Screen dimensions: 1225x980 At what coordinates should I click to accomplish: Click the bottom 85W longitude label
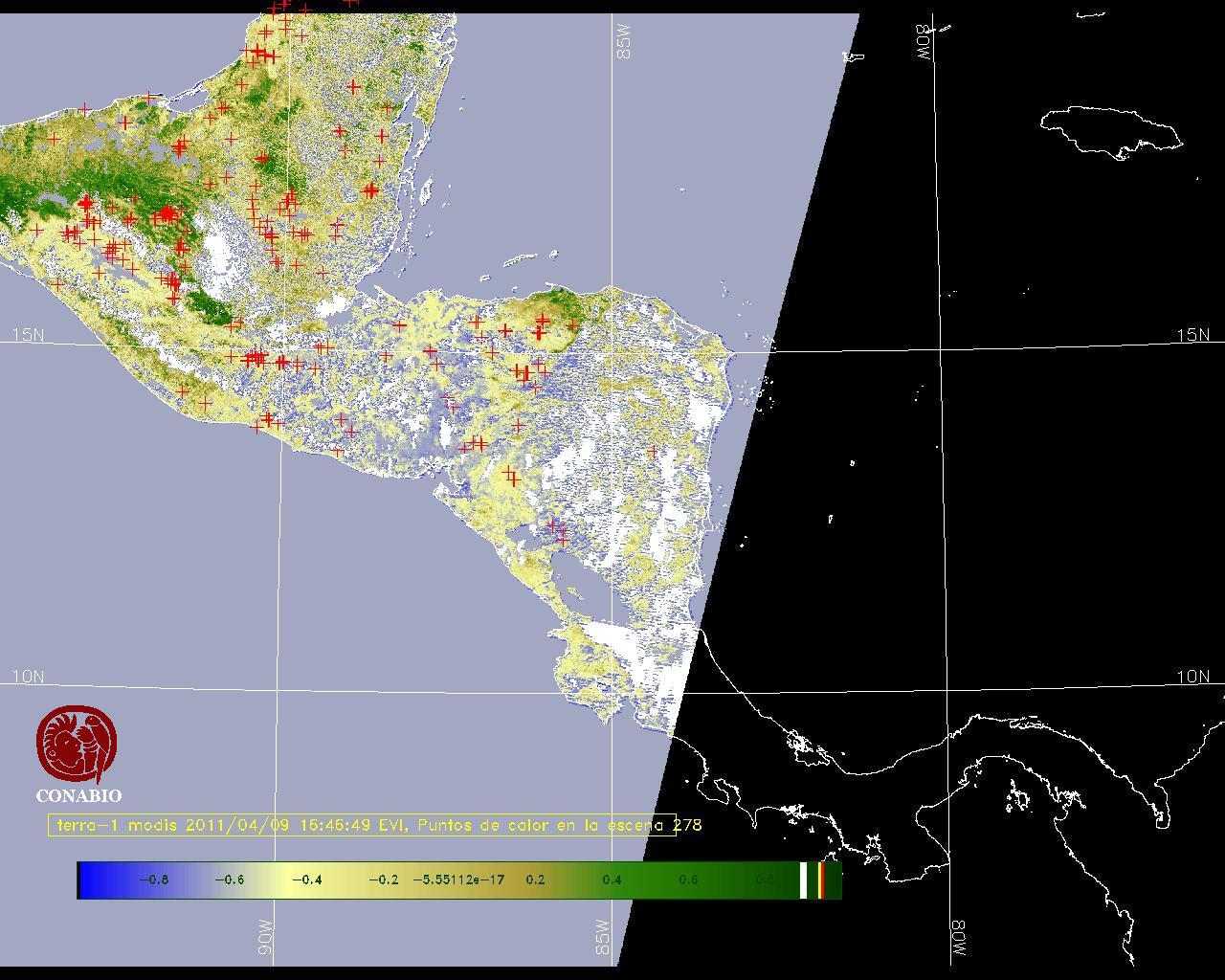point(602,938)
